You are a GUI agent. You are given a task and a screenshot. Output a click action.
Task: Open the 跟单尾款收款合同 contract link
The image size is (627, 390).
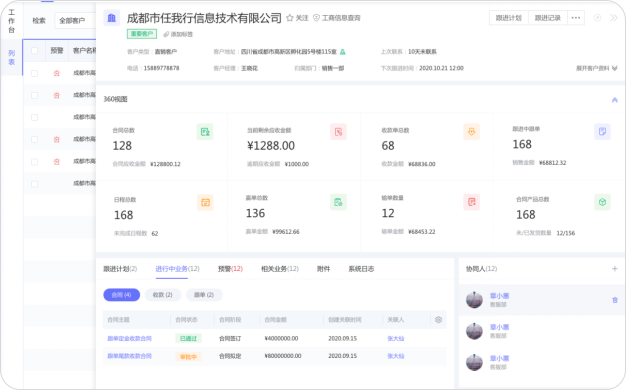[x=130, y=356]
